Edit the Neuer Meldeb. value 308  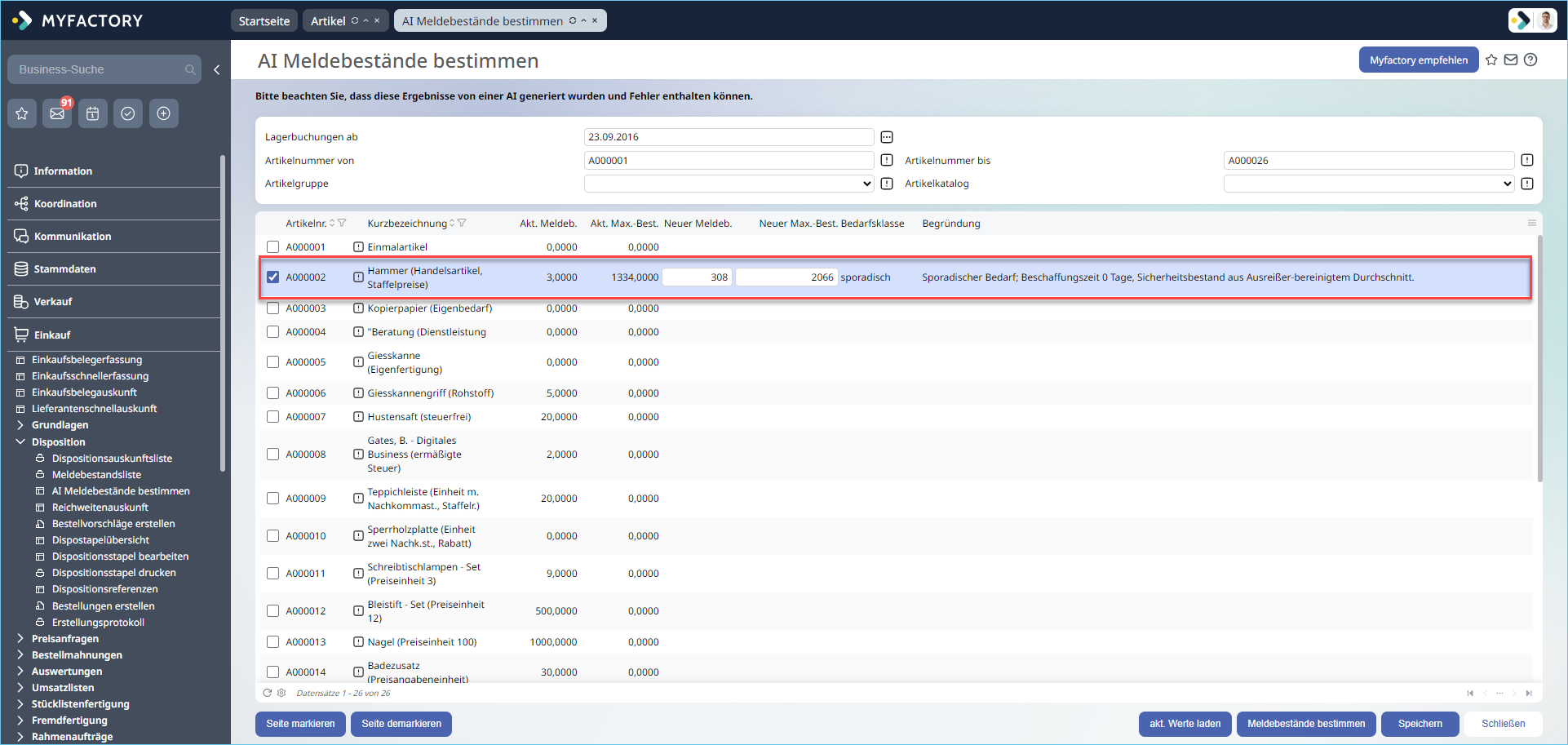(x=697, y=277)
